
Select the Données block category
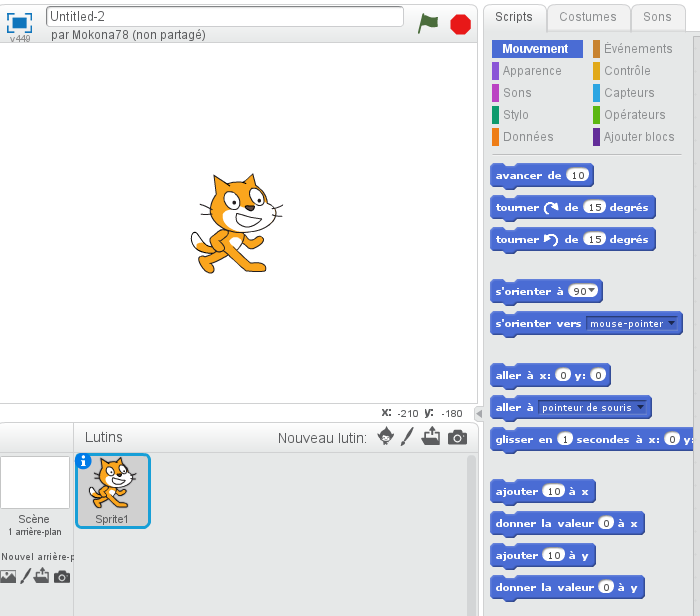click(x=523, y=137)
